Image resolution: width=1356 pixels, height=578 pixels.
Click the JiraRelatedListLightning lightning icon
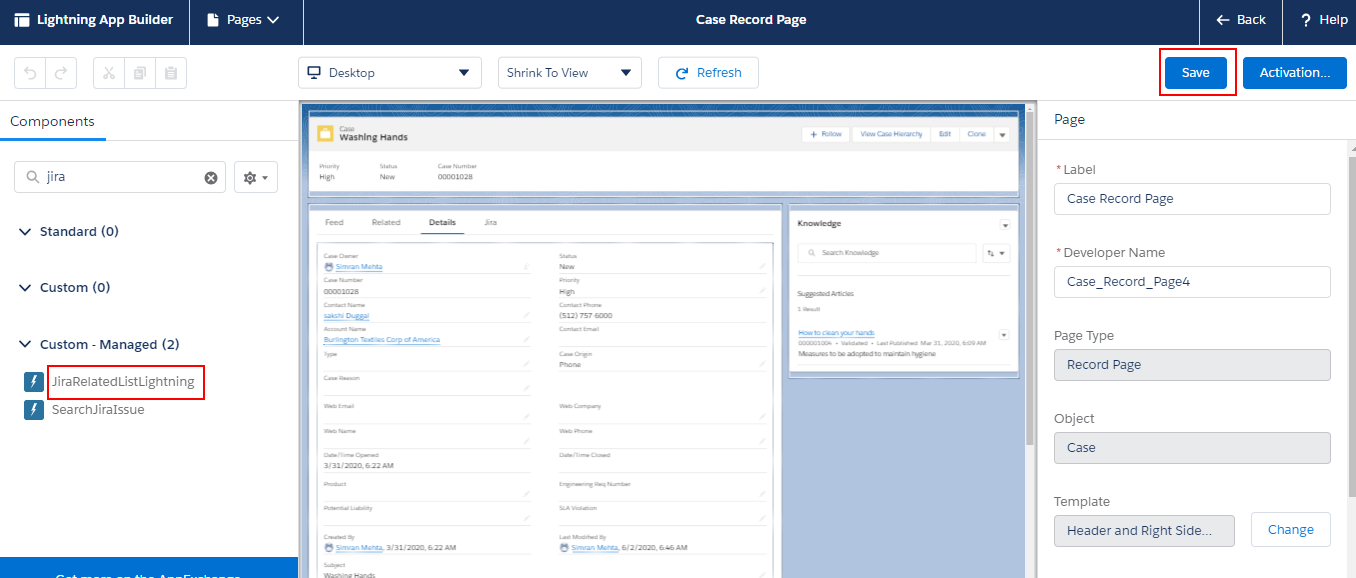point(34,382)
